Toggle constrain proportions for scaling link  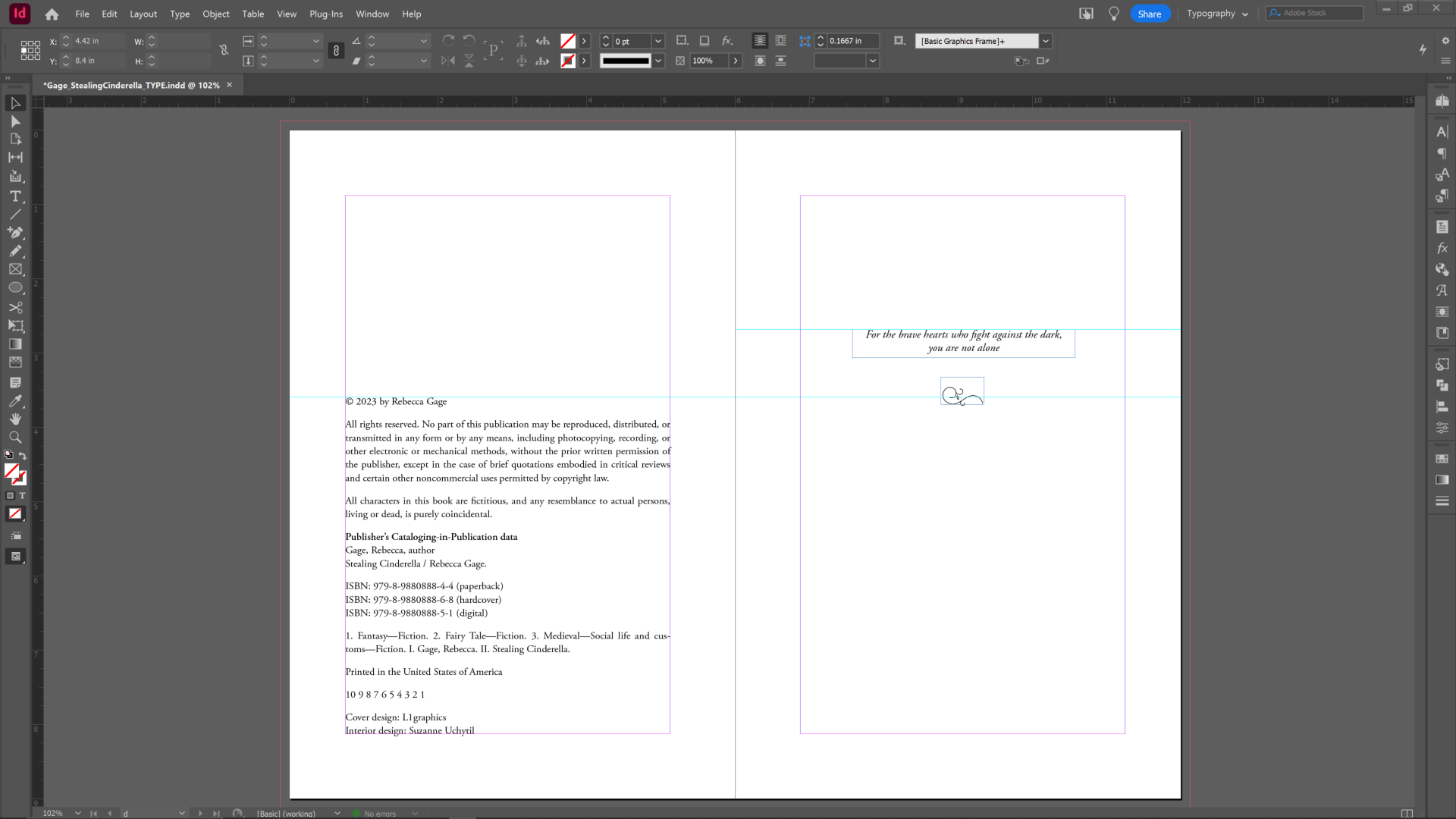tap(336, 51)
